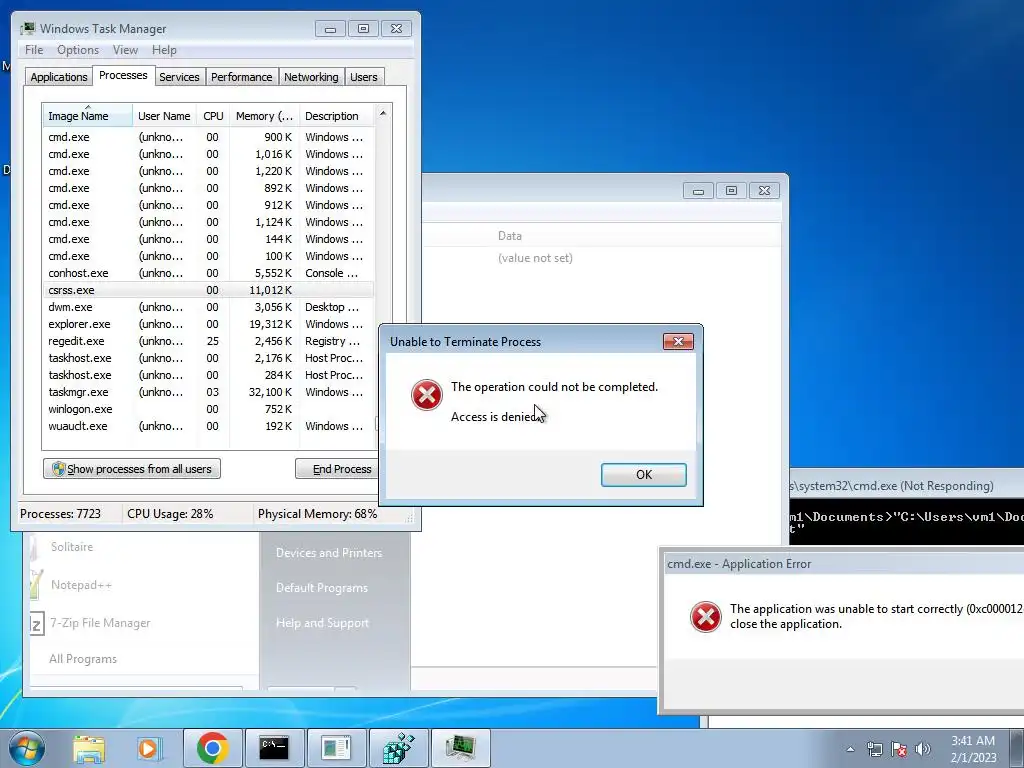Image resolution: width=1024 pixels, height=768 pixels.
Task: Open Notepad++ from the Start menu
Action: 81,584
